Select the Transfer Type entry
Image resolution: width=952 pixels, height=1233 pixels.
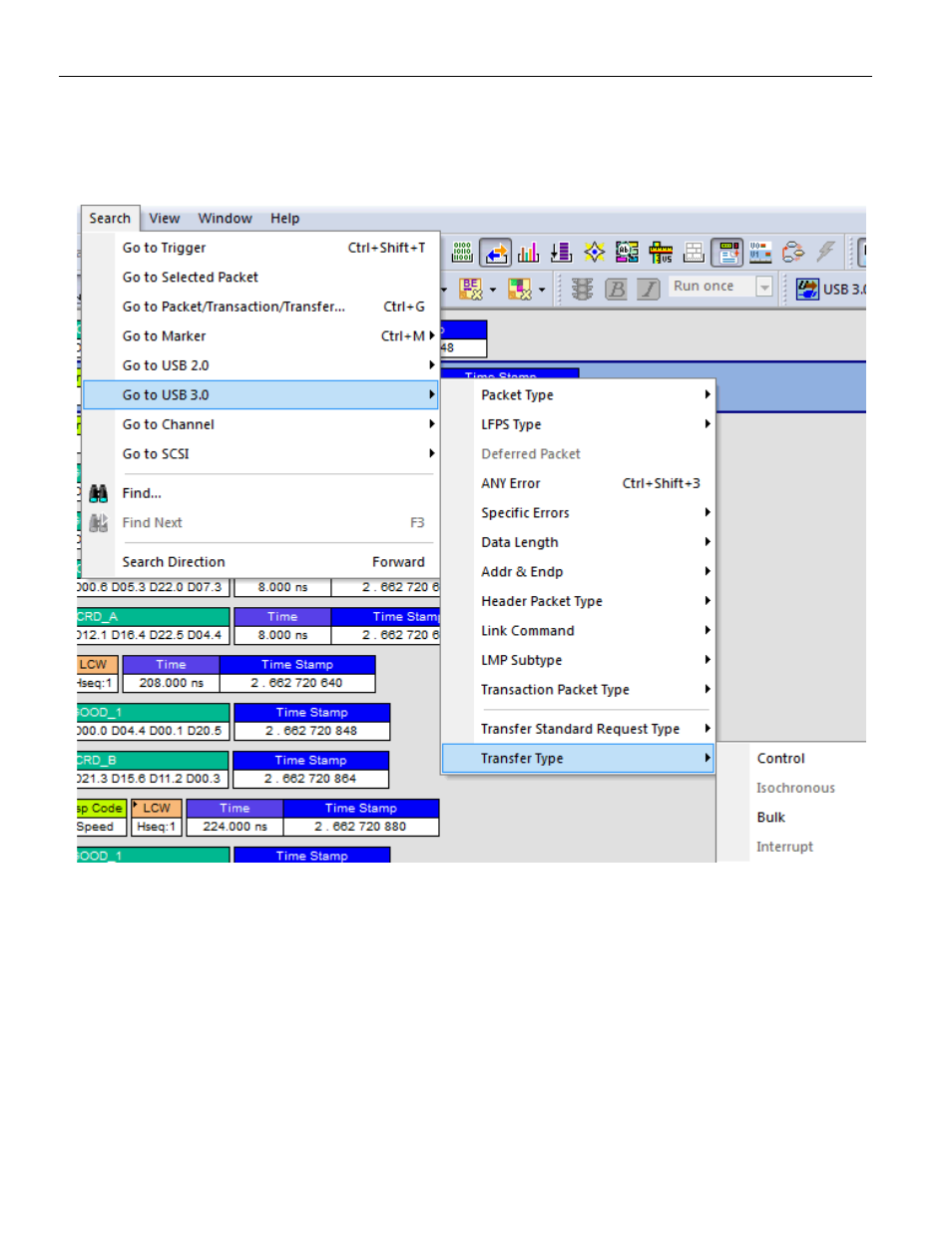coord(578,758)
